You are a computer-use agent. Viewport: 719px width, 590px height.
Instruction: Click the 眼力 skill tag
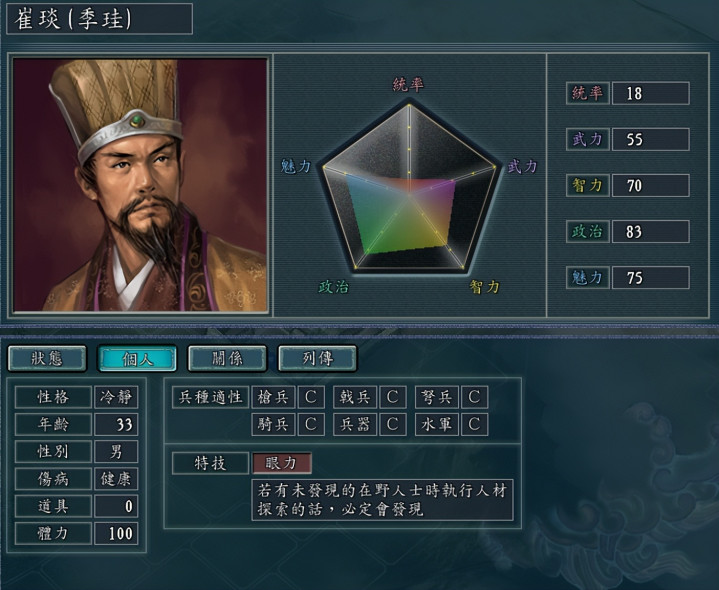pyautogui.click(x=282, y=463)
